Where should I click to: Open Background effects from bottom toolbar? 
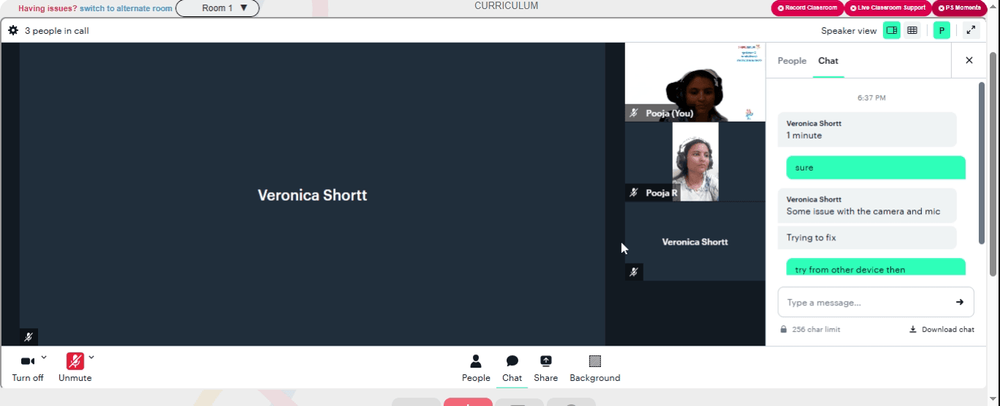595,368
